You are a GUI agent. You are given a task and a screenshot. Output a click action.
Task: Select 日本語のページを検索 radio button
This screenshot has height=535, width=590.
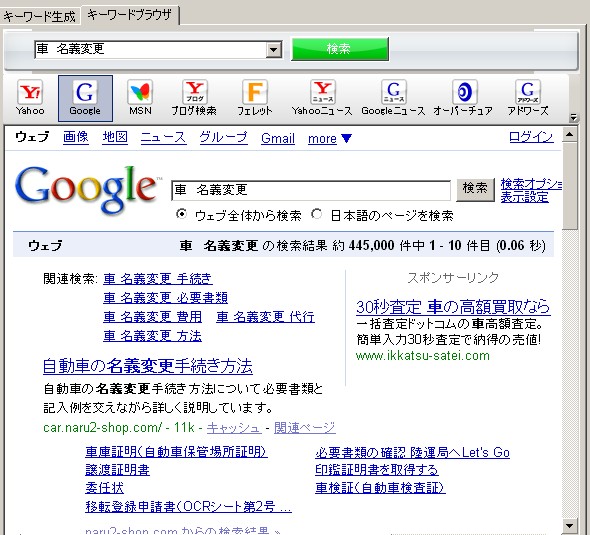coord(317,214)
